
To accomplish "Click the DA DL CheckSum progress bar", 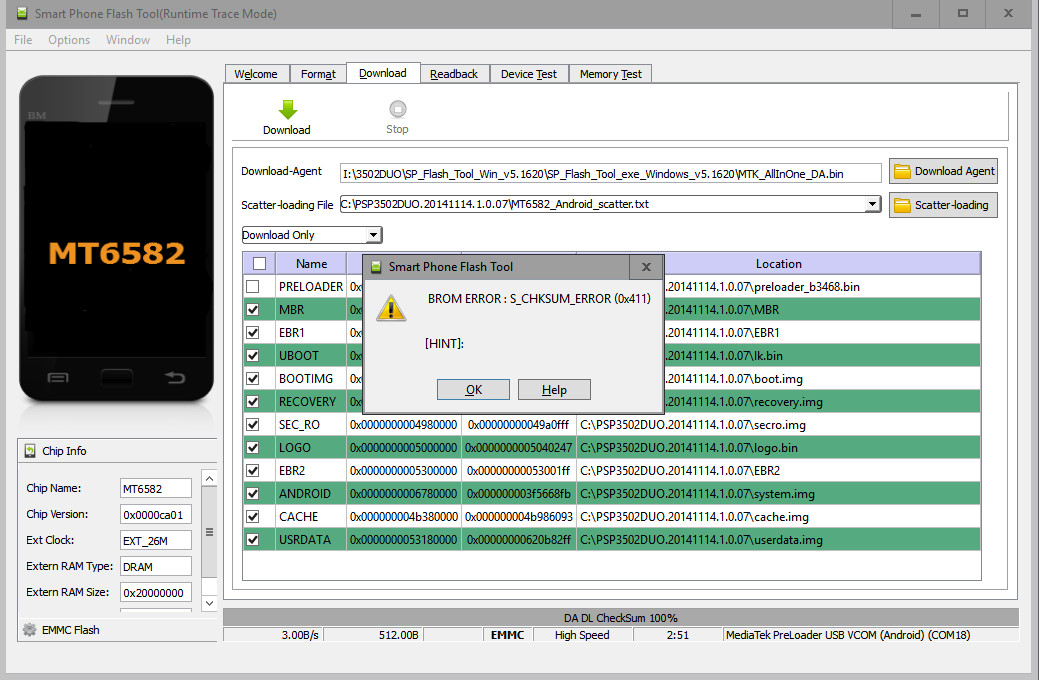I will [620, 617].
